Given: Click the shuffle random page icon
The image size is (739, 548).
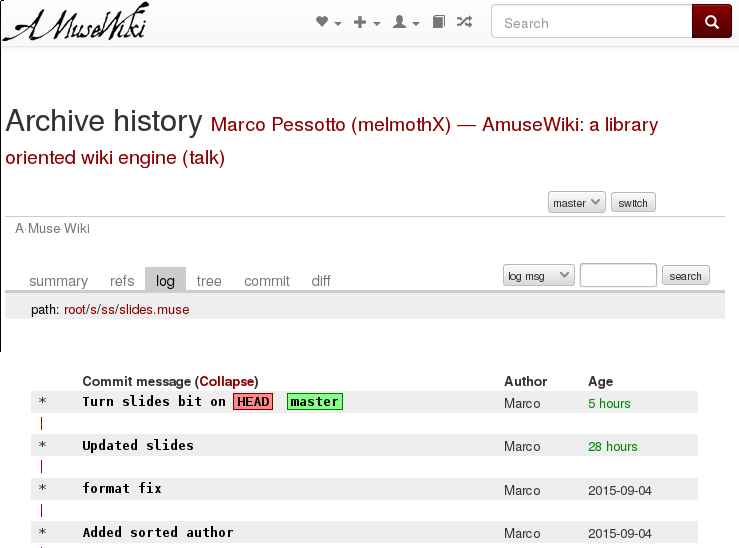Looking at the screenshot, I should coord(464,22).
